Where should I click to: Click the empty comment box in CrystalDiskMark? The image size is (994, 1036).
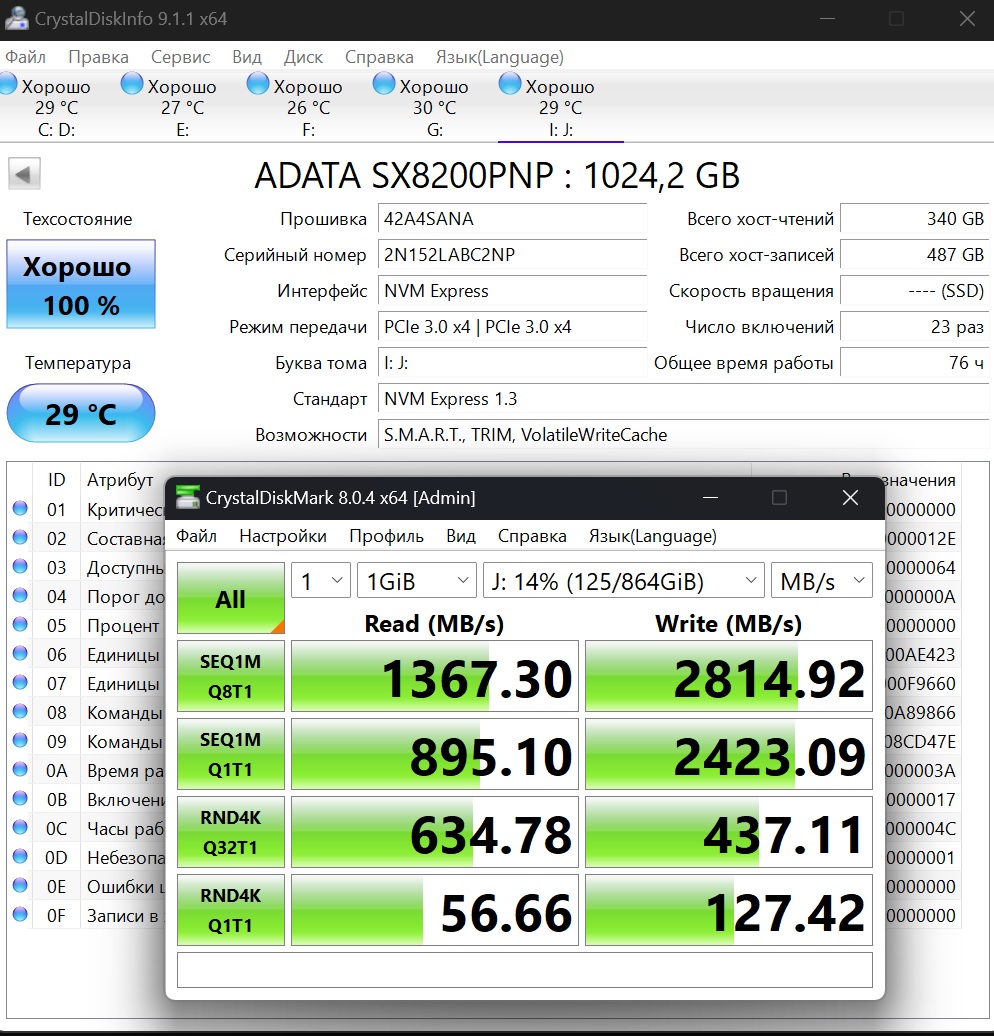[525, 970]
